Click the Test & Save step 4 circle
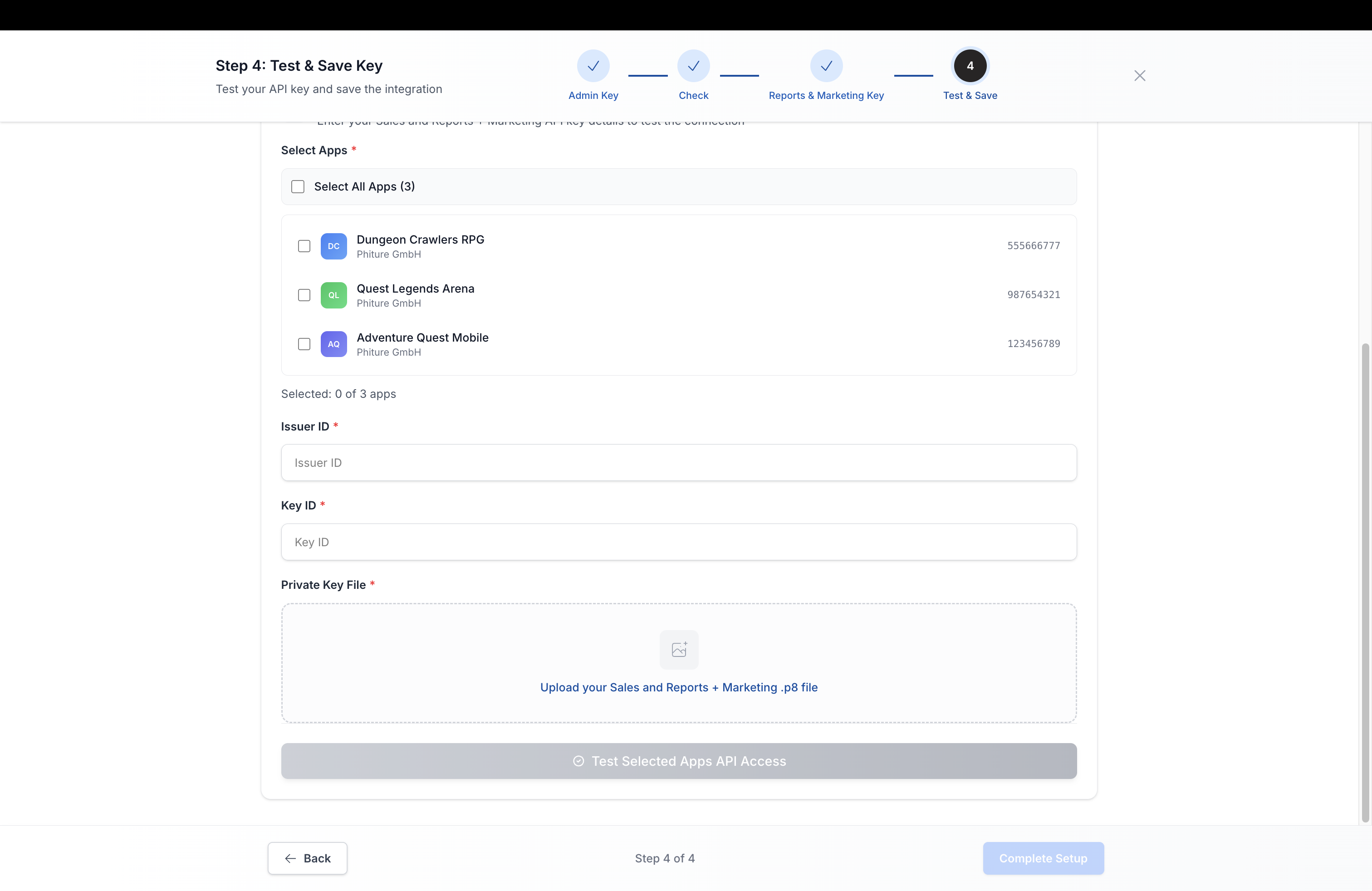The image size is (1372, 891). (970, 66)
